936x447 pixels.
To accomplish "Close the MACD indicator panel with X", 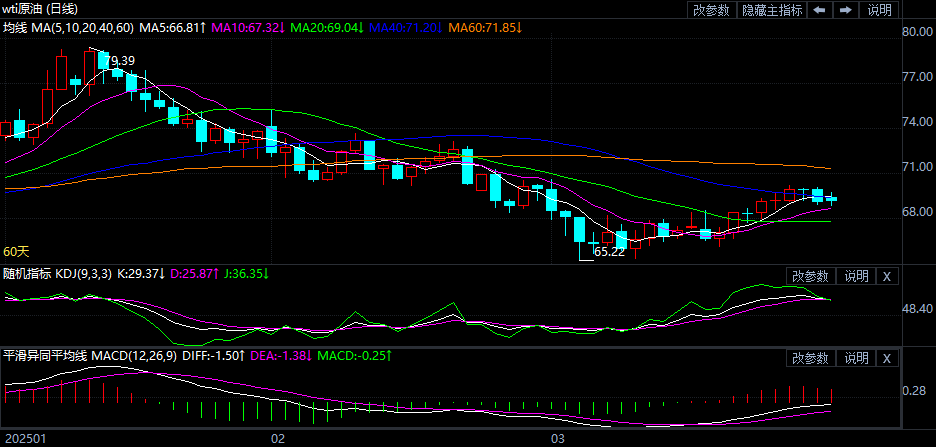I will 886,358.
